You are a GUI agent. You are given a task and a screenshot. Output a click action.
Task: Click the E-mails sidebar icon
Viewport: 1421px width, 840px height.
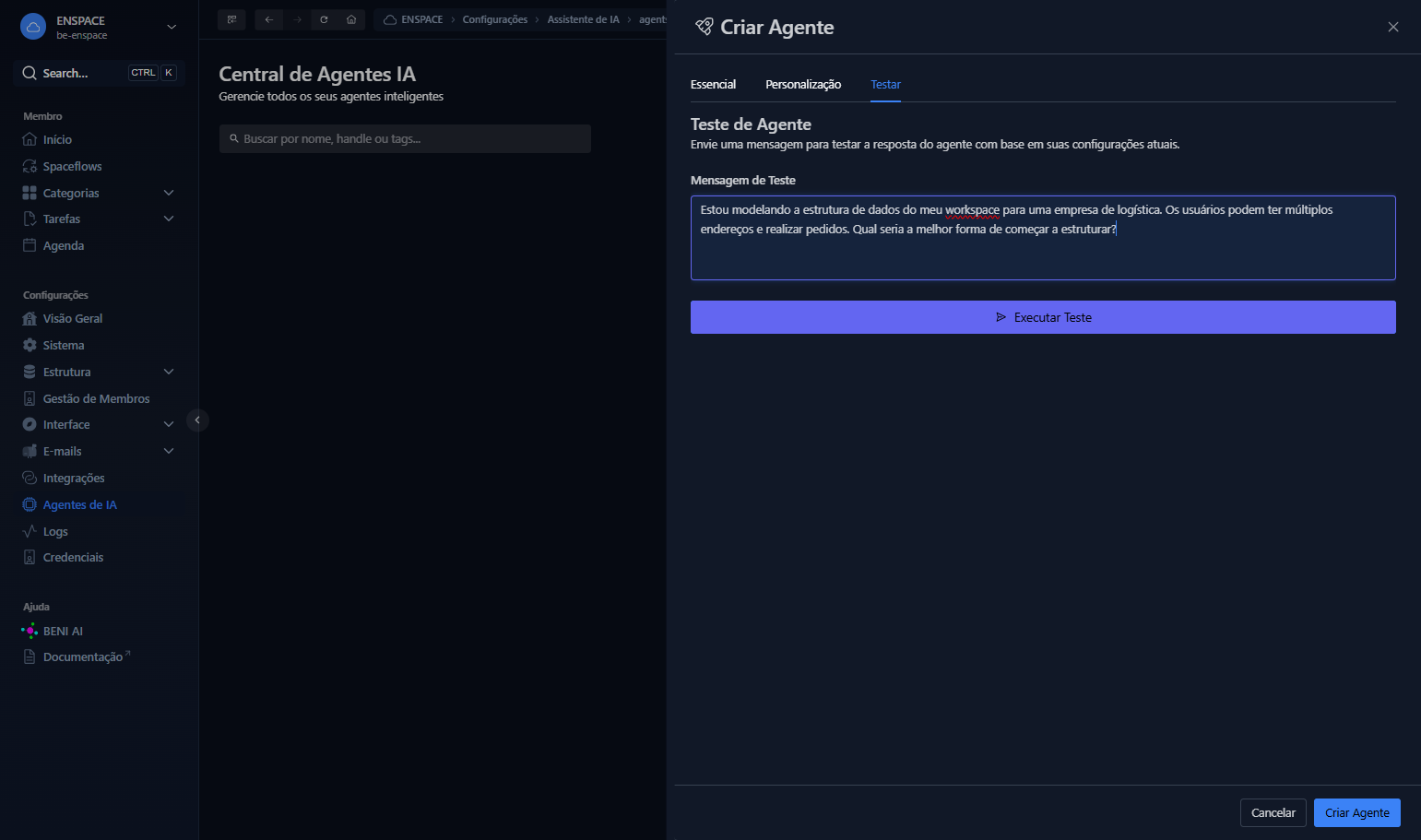[30, 451]
